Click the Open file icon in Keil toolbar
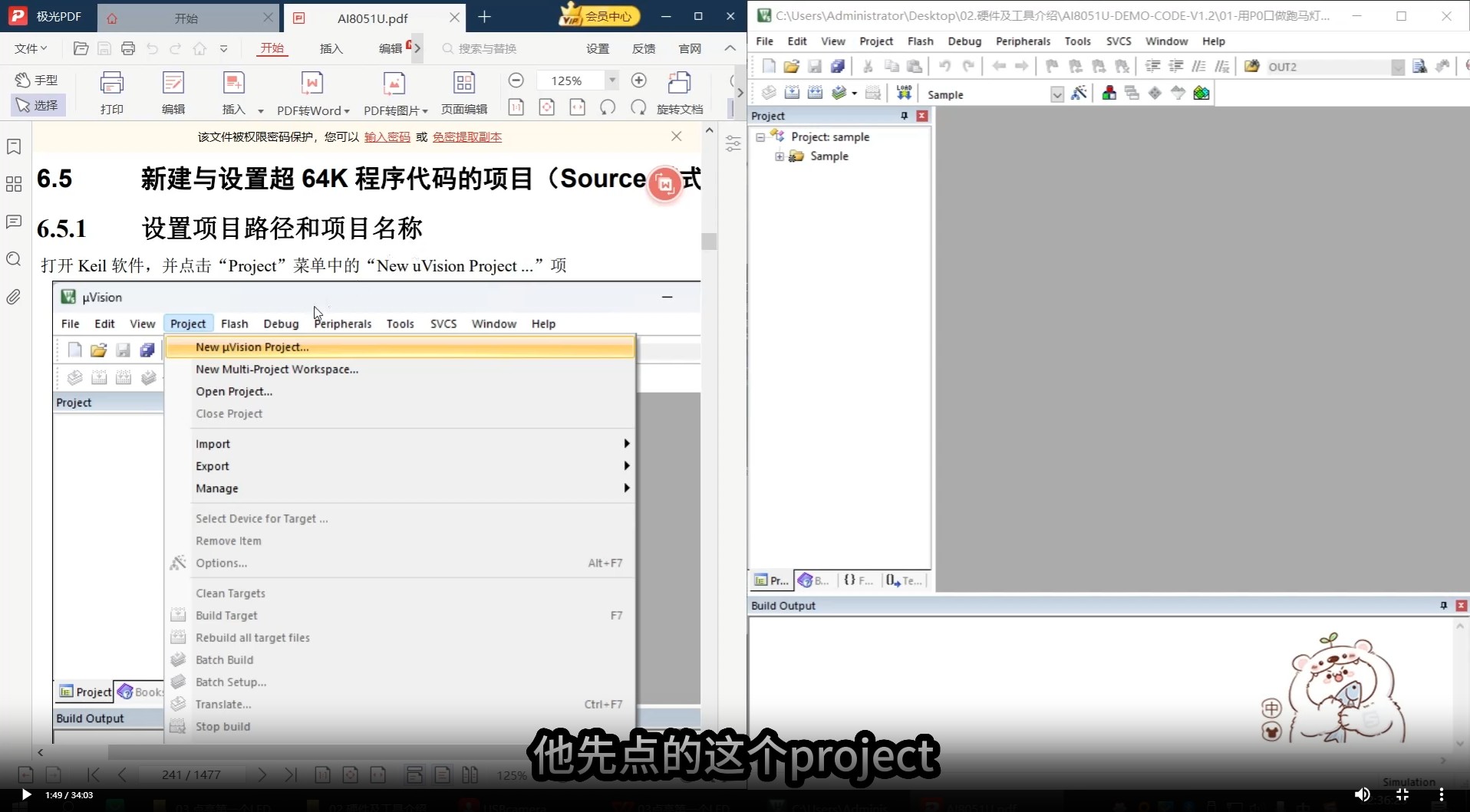 point(792,67)
